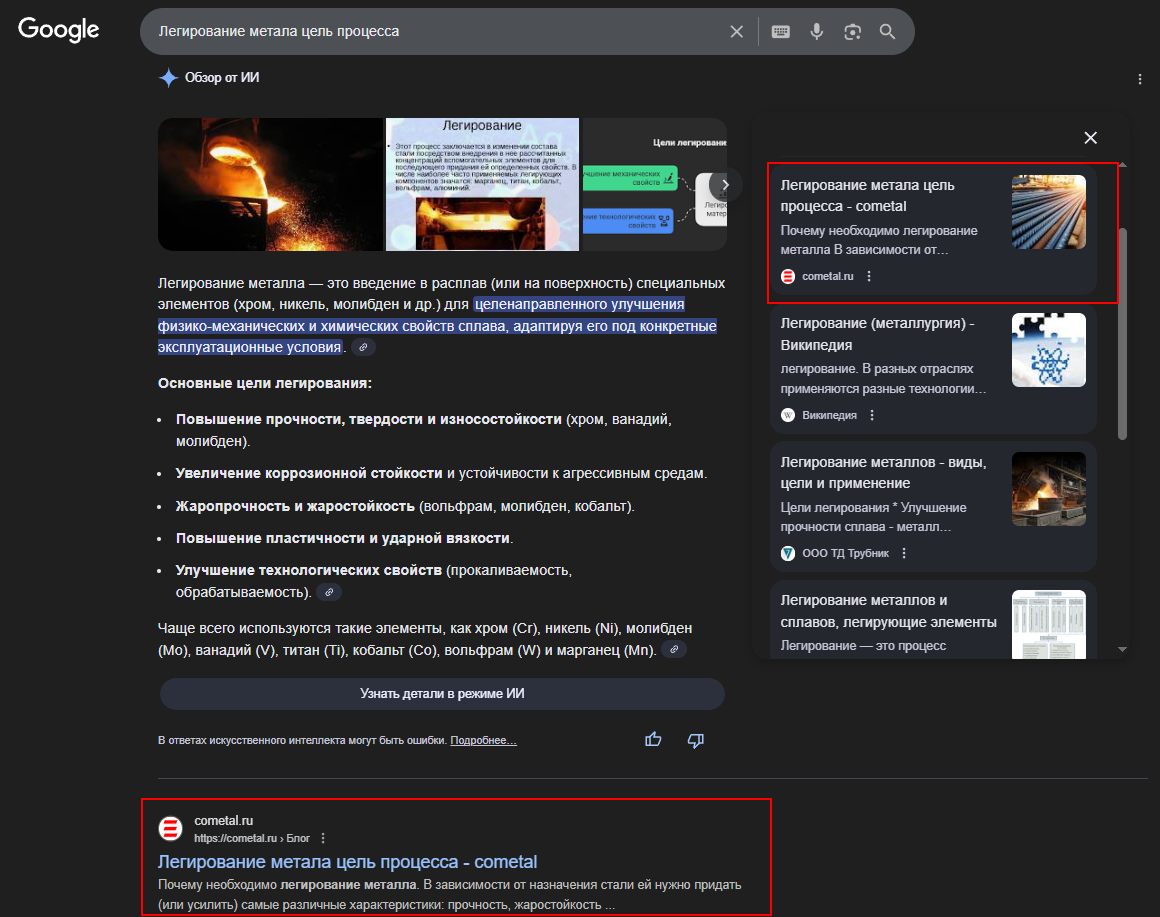Click thumbs down on AI overview

point(696,740)
